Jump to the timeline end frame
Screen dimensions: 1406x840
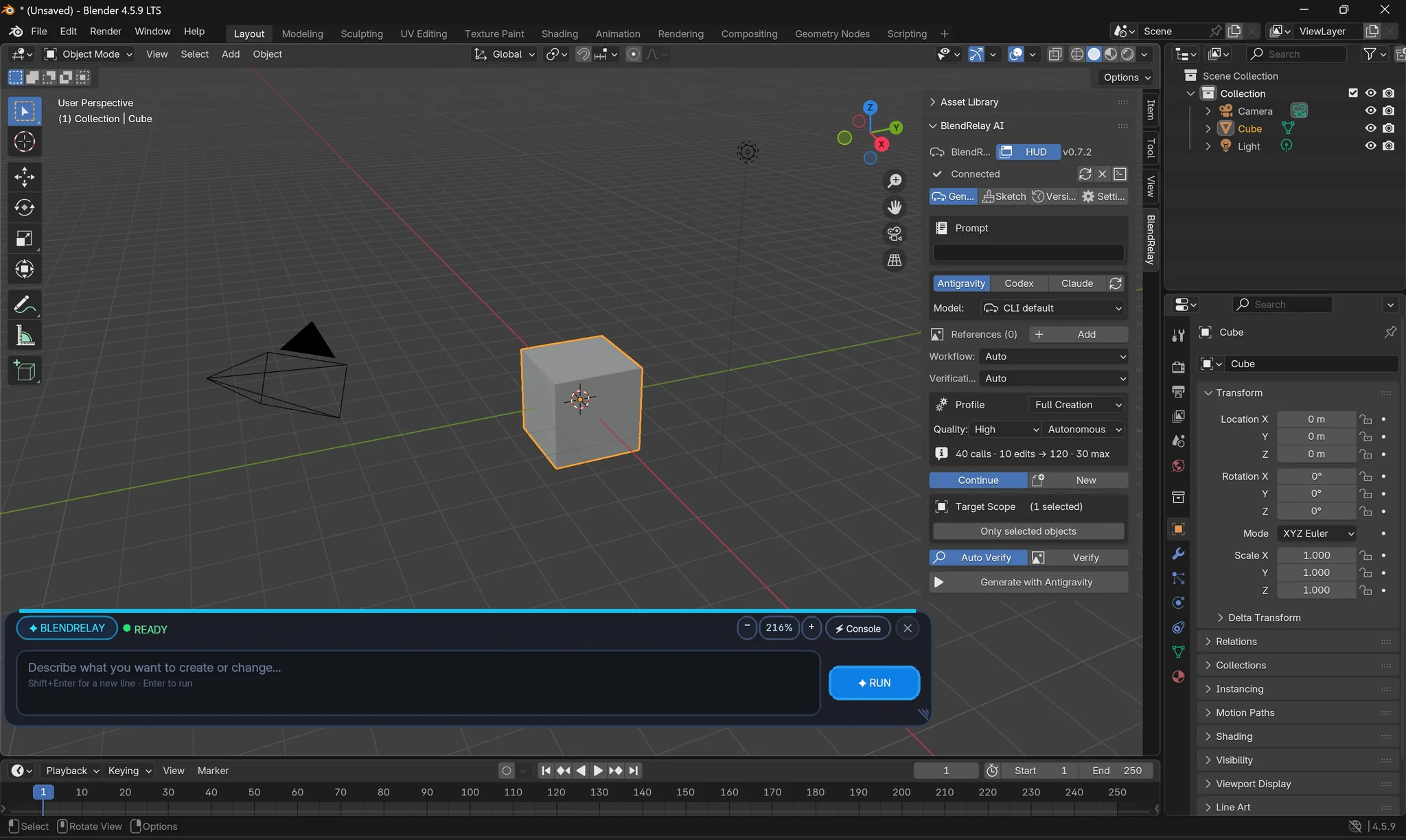pos(633,771)
